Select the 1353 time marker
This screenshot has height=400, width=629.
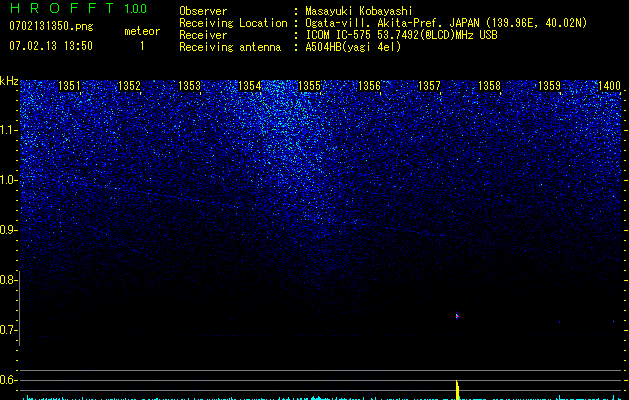pos(189,86)
